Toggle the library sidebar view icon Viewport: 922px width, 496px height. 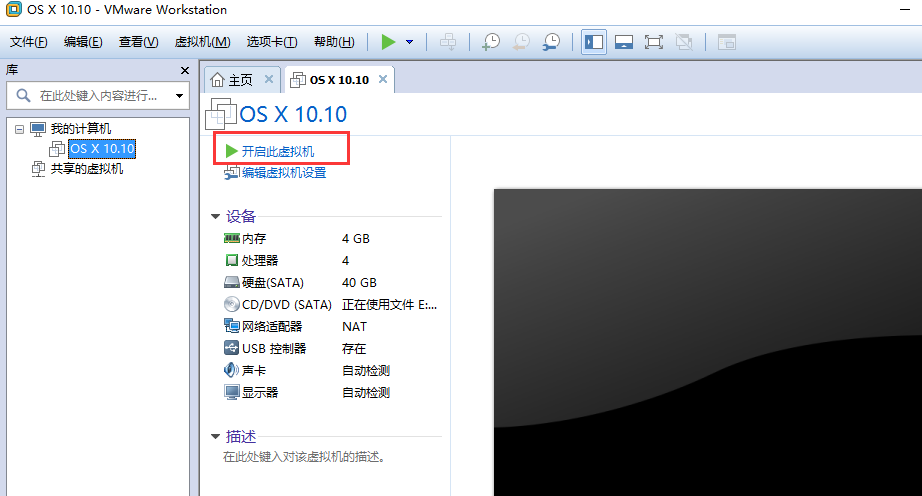[594, 42]
